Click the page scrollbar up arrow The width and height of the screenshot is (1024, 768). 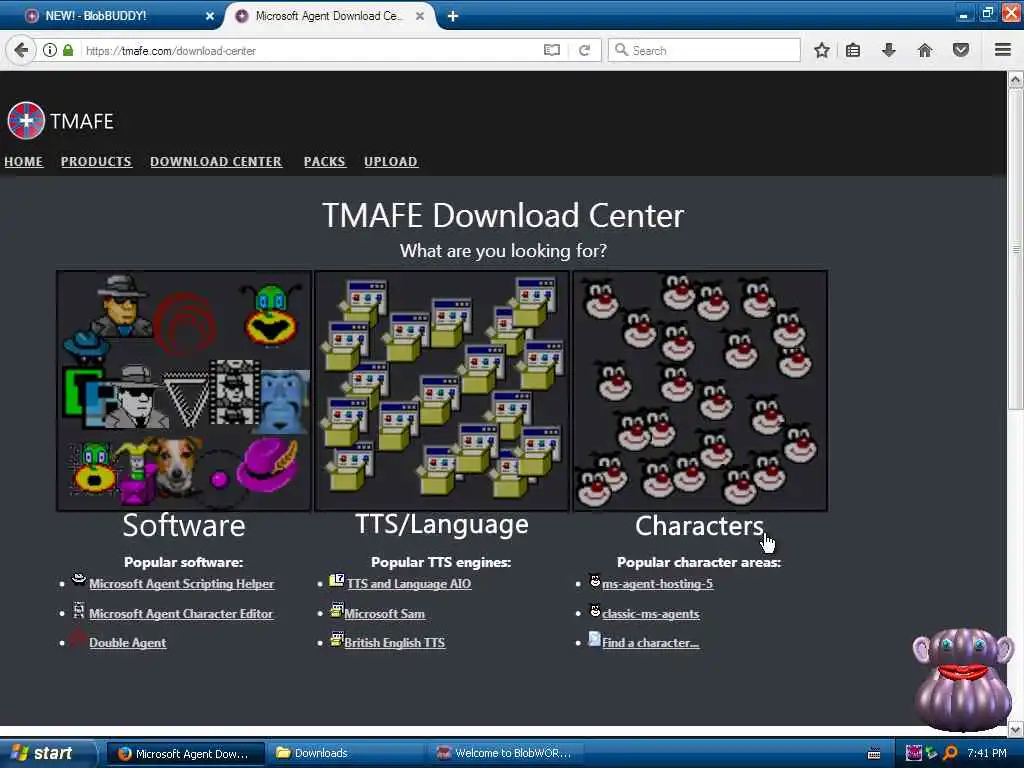[1016, 80]
